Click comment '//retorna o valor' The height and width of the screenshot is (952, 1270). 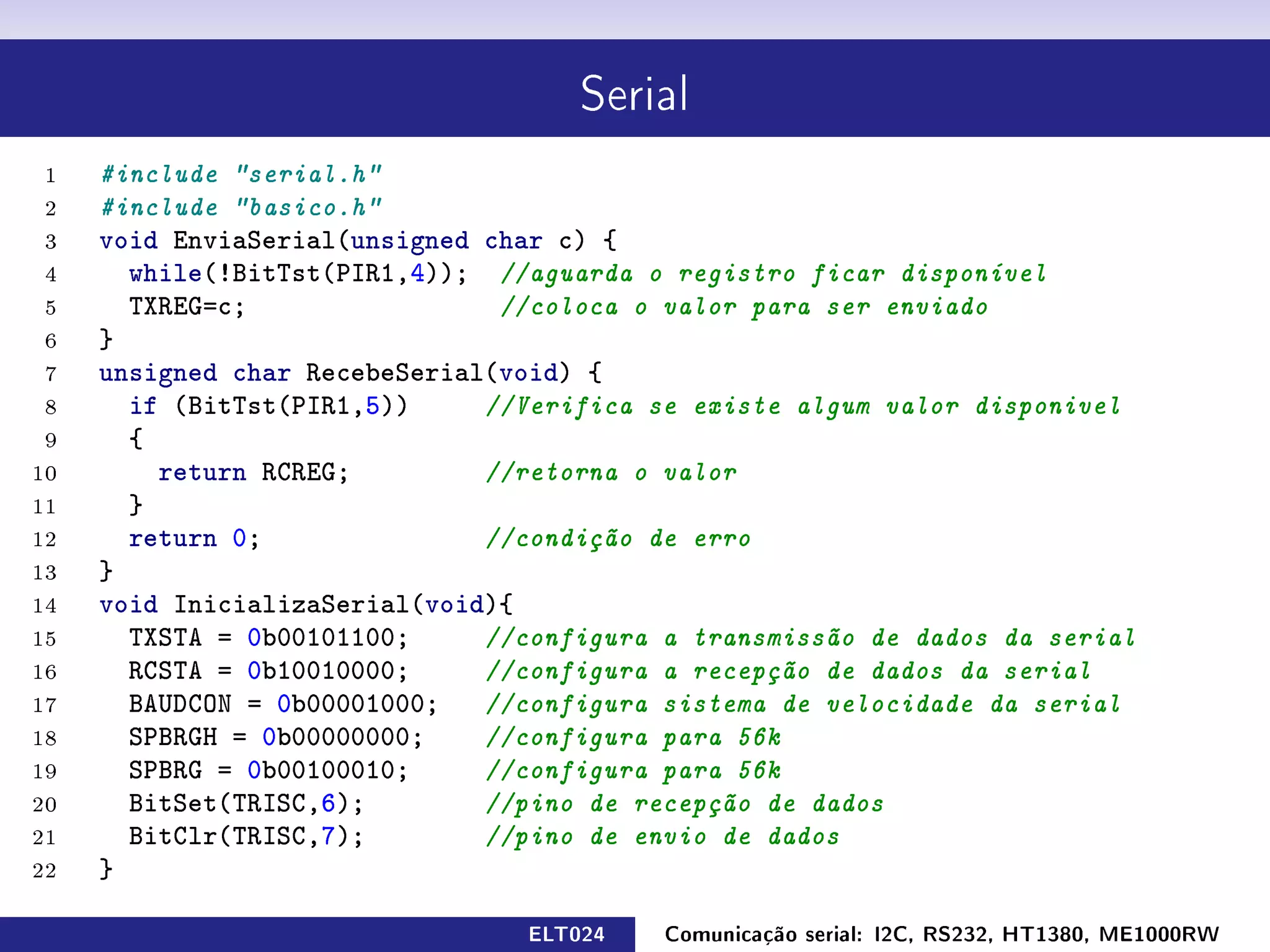611,472
